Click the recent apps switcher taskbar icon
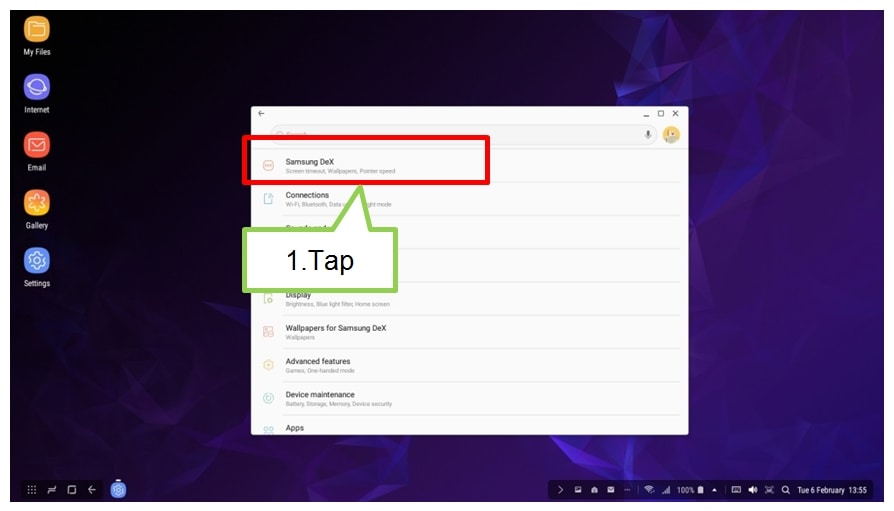This screenshot has width=894, height=511. (x=52, y=489)
